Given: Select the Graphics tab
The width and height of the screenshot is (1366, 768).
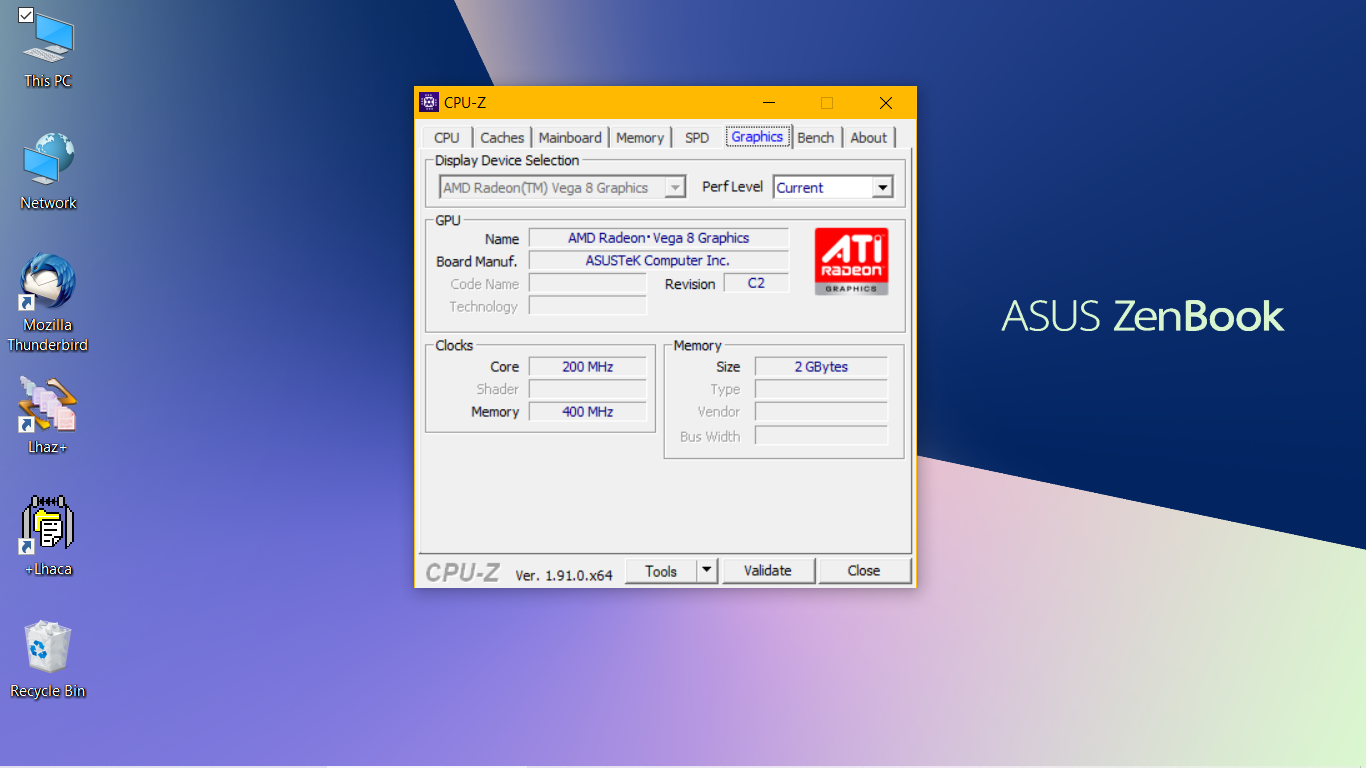Looking at the screenshot, I should click(x=757, y=137).
